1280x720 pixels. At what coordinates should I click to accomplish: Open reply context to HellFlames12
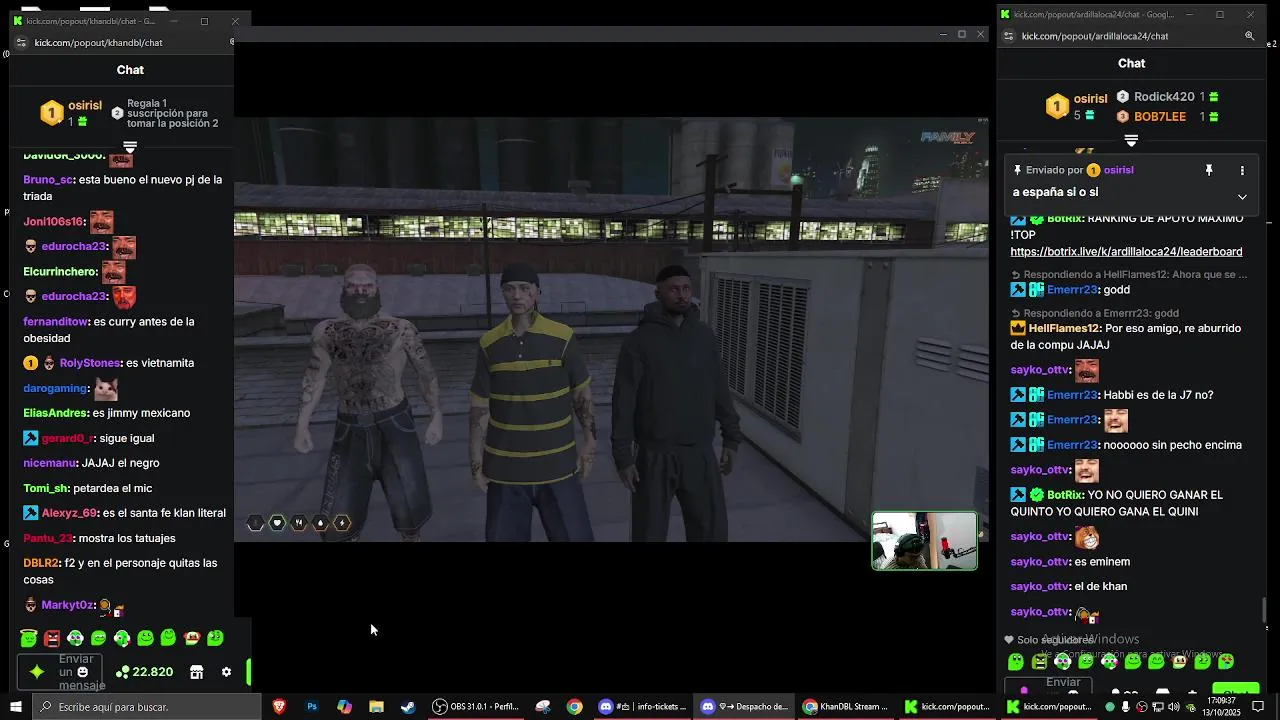coord(1129,274)
